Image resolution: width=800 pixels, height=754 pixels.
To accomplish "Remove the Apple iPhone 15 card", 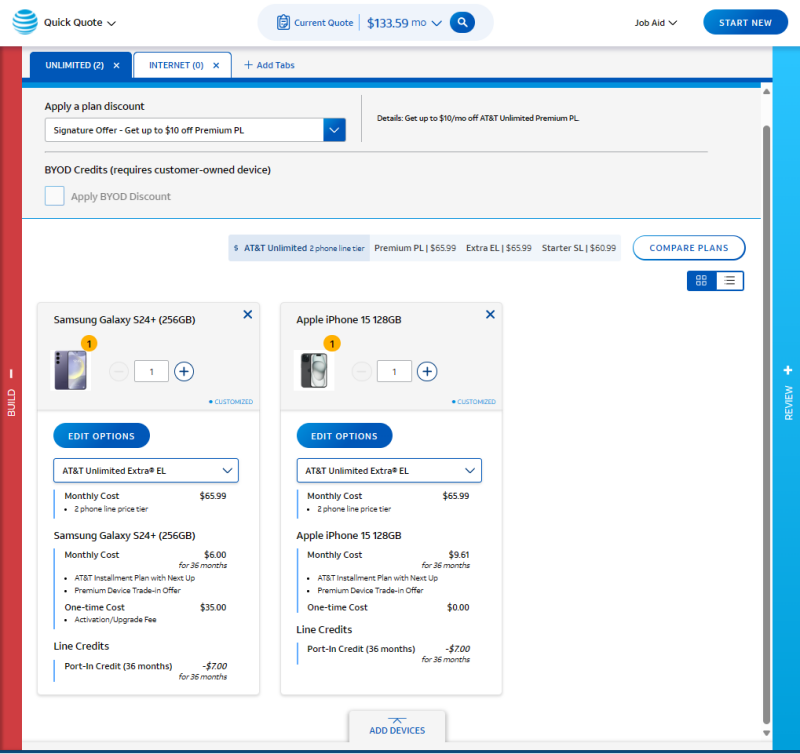I will point(490,315).
